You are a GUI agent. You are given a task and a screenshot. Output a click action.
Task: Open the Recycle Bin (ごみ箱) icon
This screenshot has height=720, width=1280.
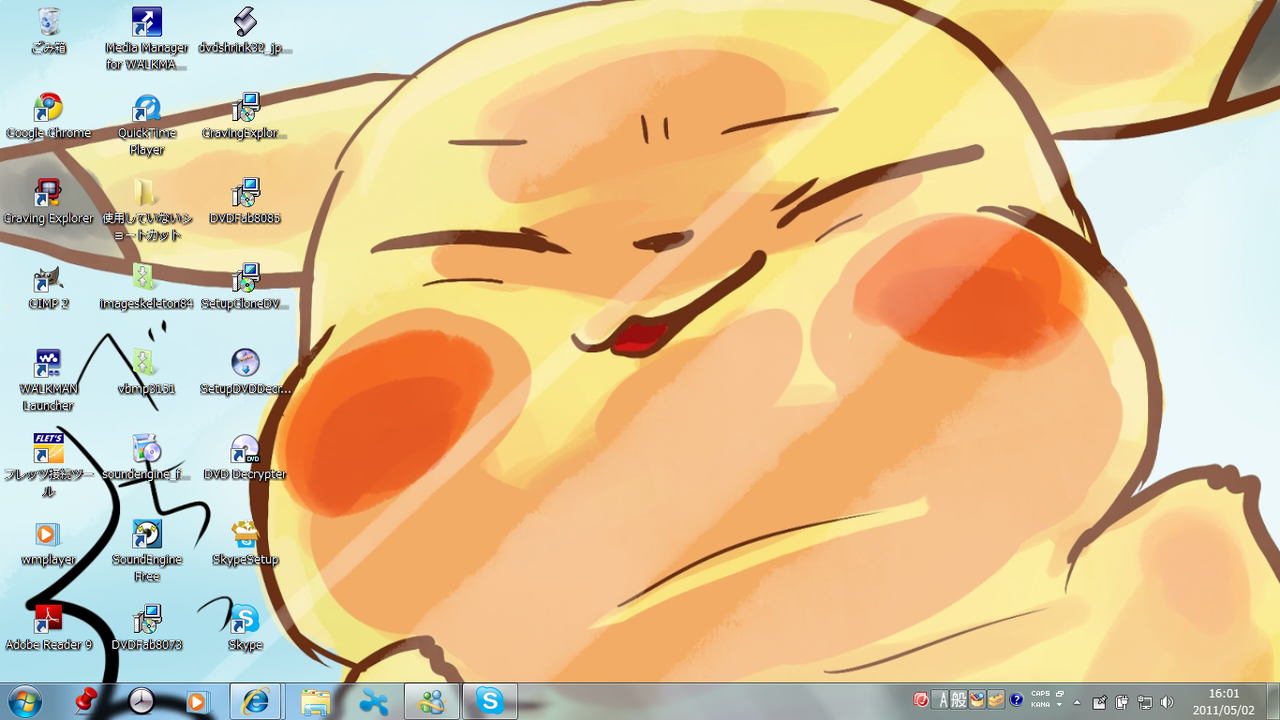coord(48,31)
